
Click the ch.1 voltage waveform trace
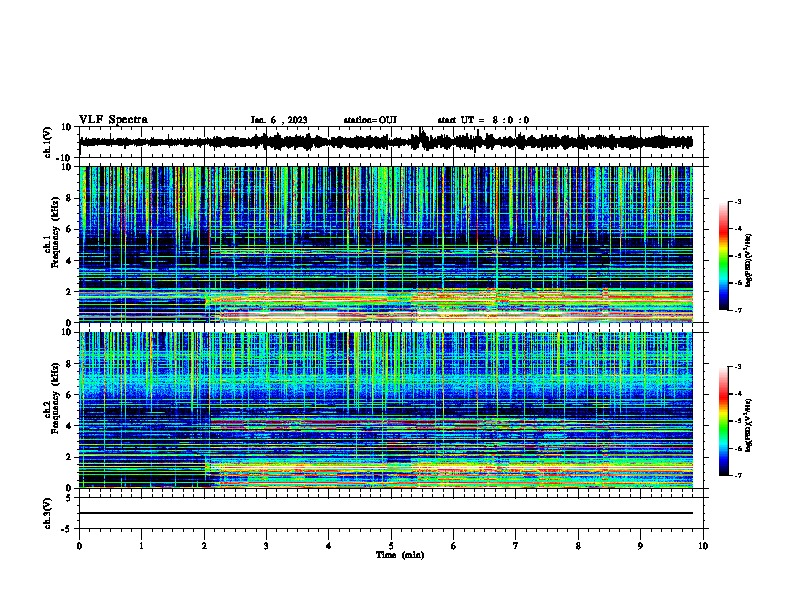click(386, 142)
